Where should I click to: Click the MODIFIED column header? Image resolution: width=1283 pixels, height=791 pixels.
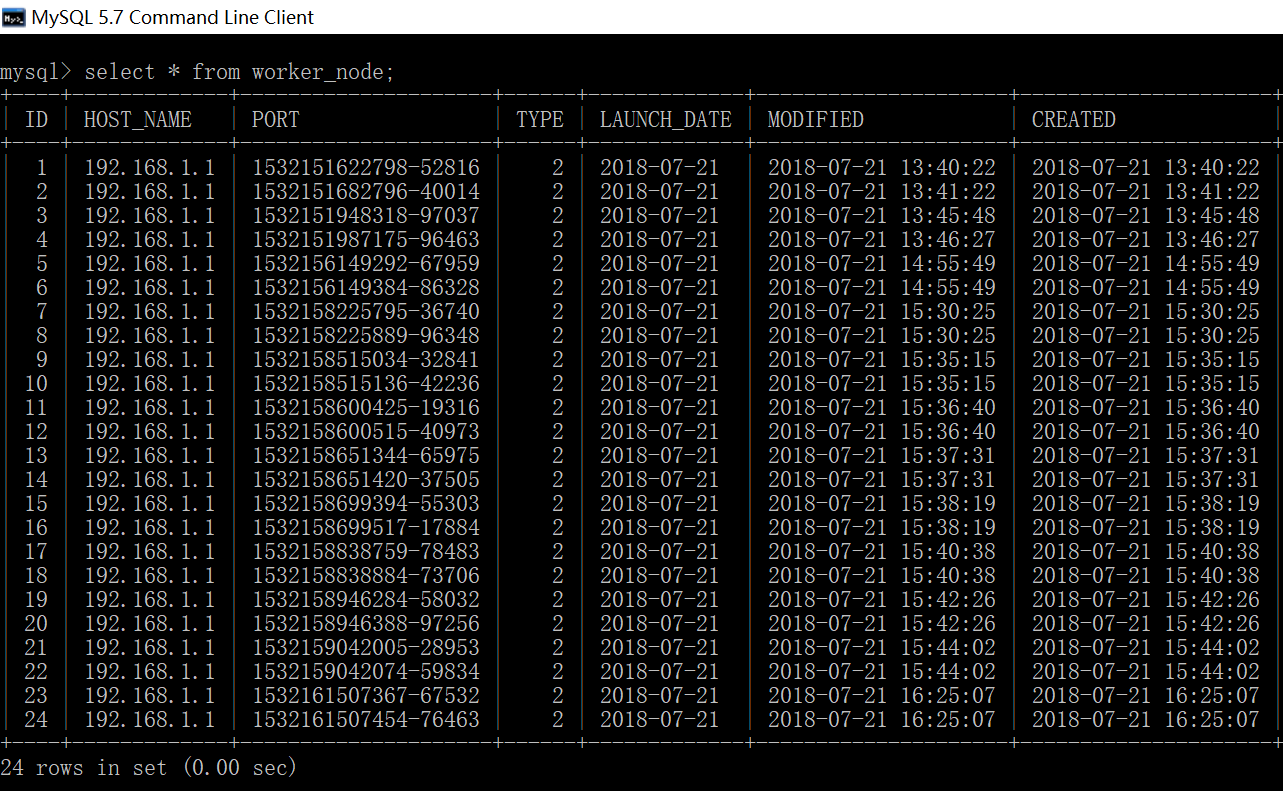[815, 120]
